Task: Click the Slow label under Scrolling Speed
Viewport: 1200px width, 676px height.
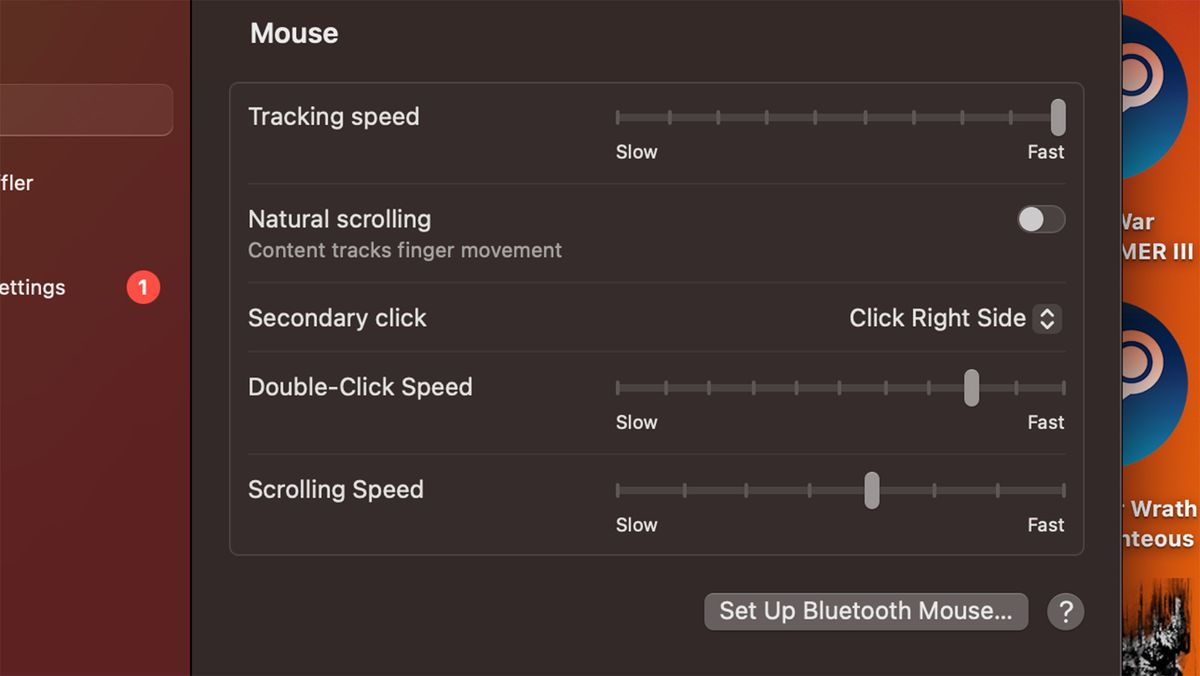Action: click(x=637, y=524)
